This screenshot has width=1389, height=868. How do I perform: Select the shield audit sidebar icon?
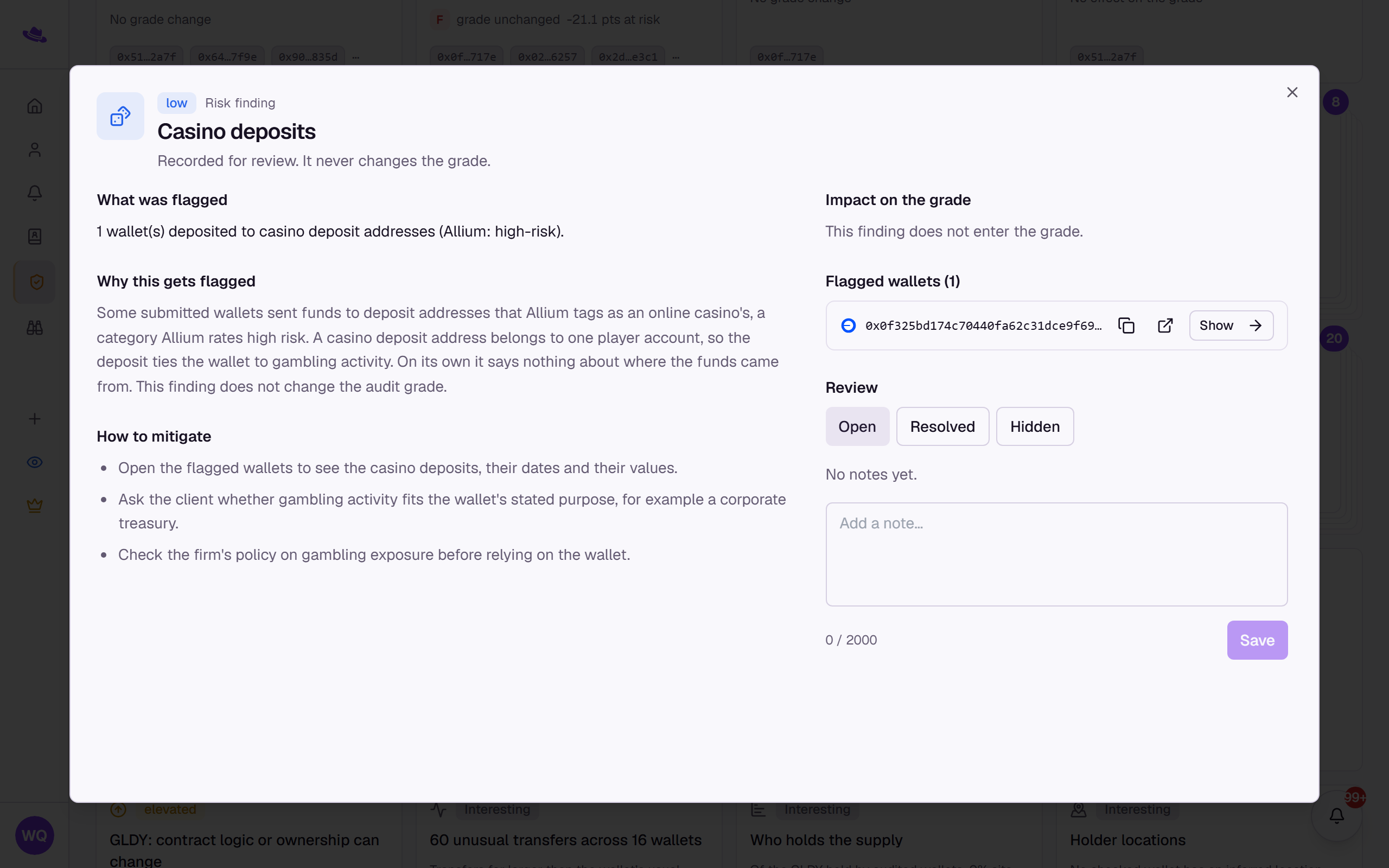coord(35,282)
